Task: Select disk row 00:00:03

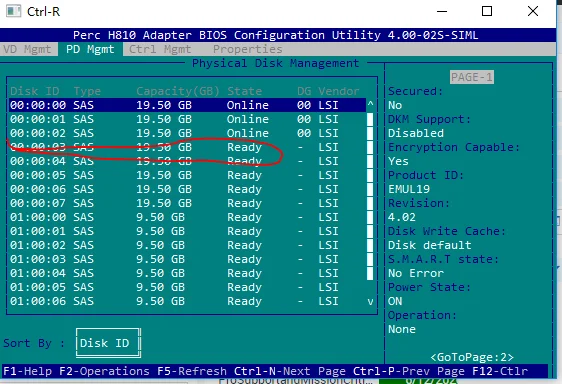Action: point(187,147)
